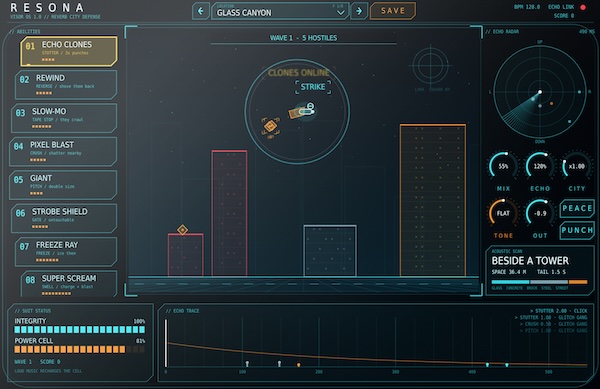Select the 06 STROBE SHIELD ability
600x389 pixels.
(x=64, y=218)
